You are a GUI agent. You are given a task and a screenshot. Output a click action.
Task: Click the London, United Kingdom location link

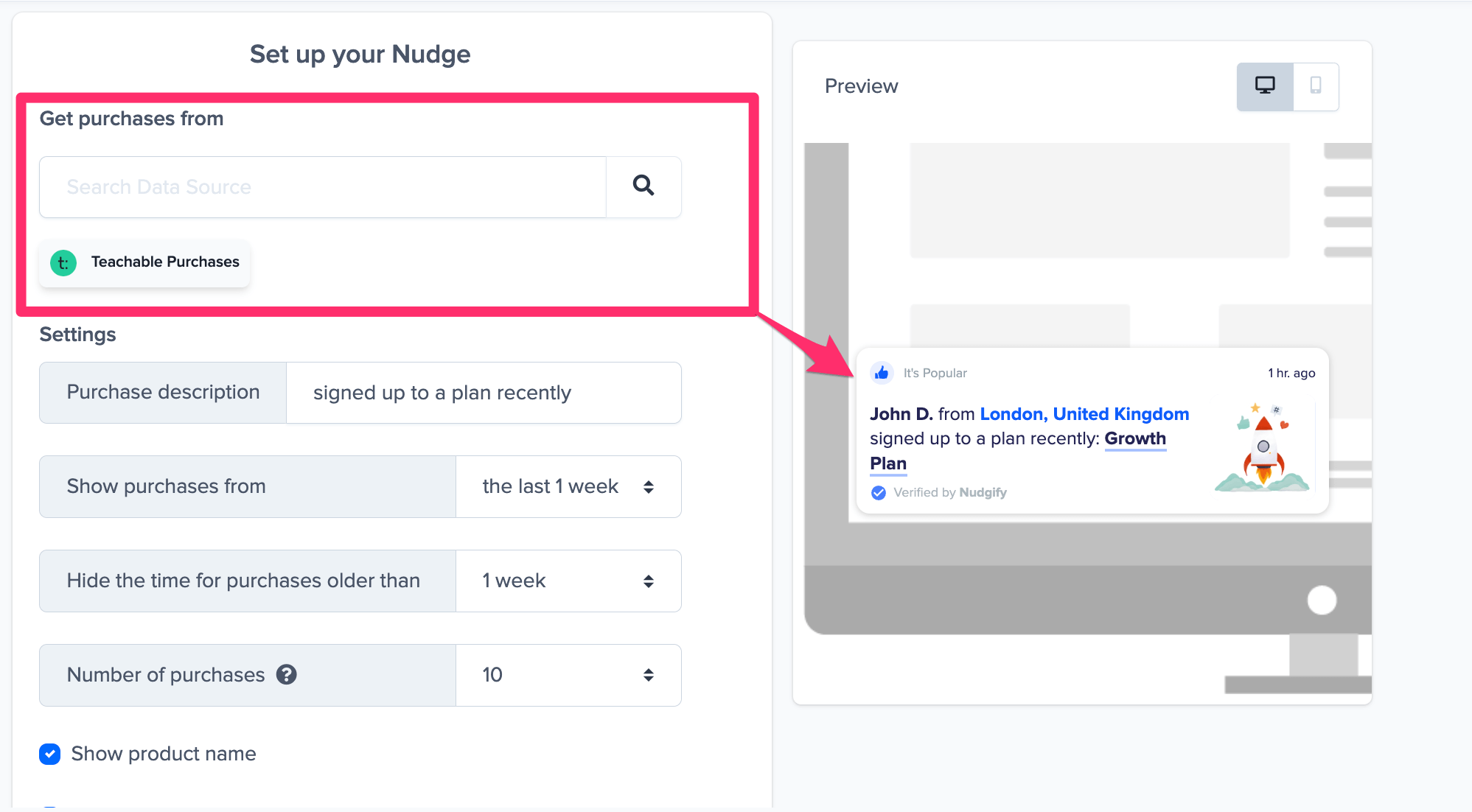1084,414
